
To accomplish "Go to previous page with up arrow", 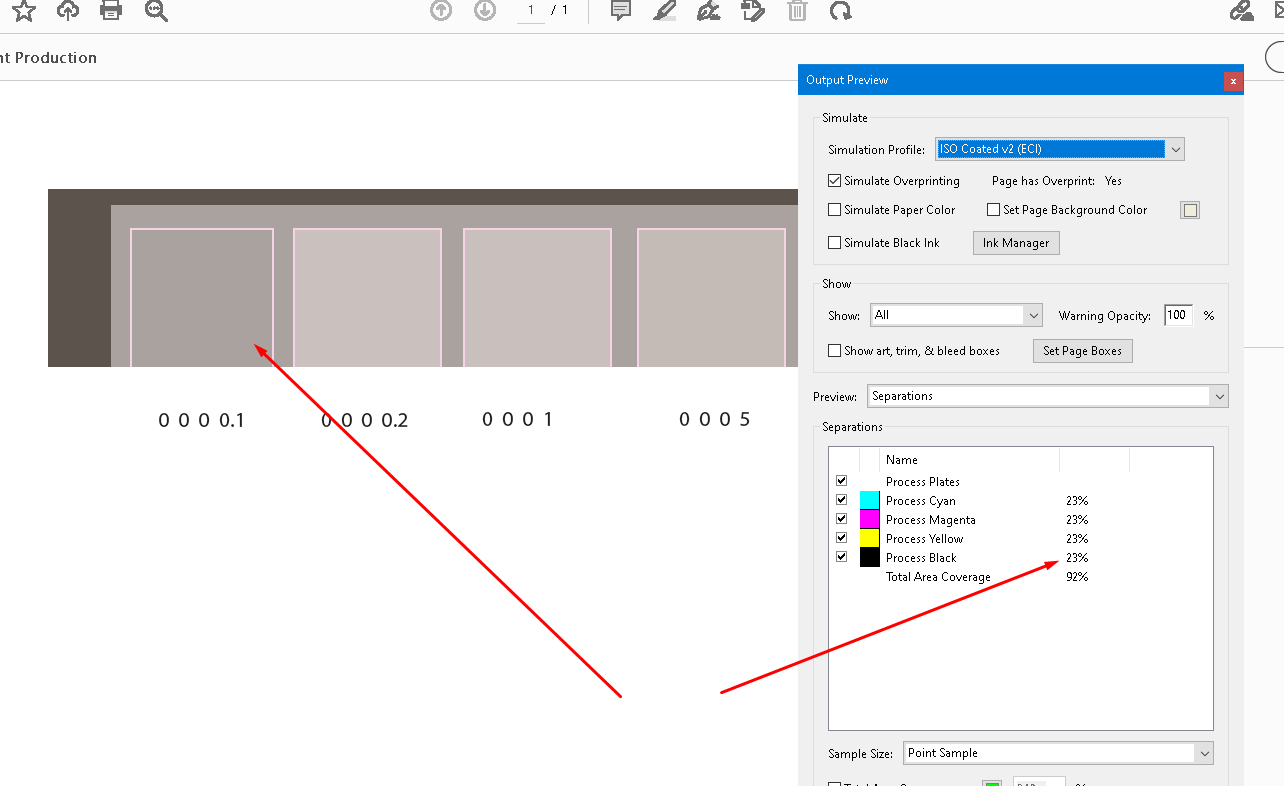I will coord(441,11).
